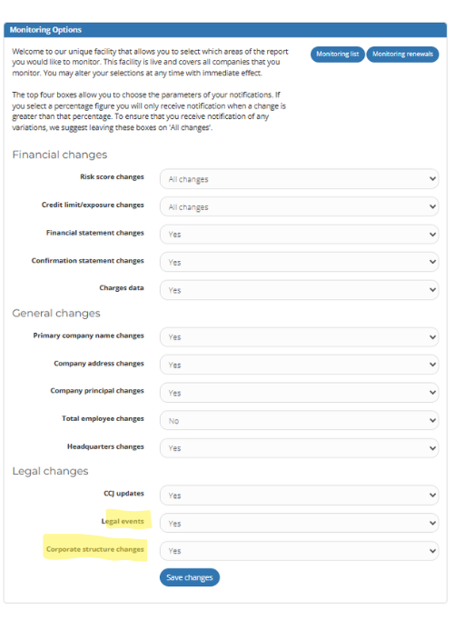Screen dimensions: 451x625
Task: Open the Monitoring list button
Action: point(337,54)
